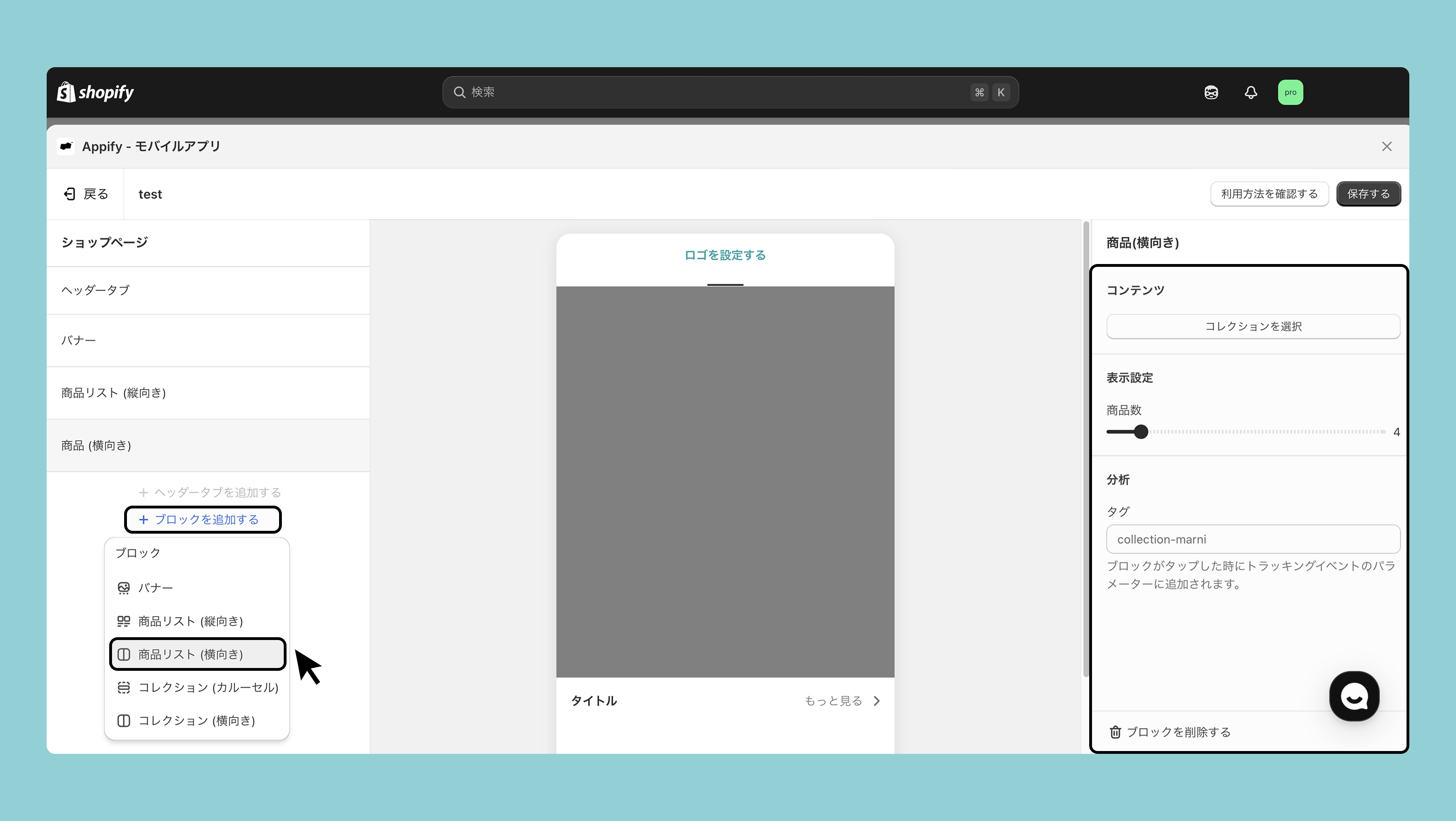Image resolution: width=1456 pixels, height=821 pixels.
Task: Click 利用方法を確認する button
Action: point(1269,194)
